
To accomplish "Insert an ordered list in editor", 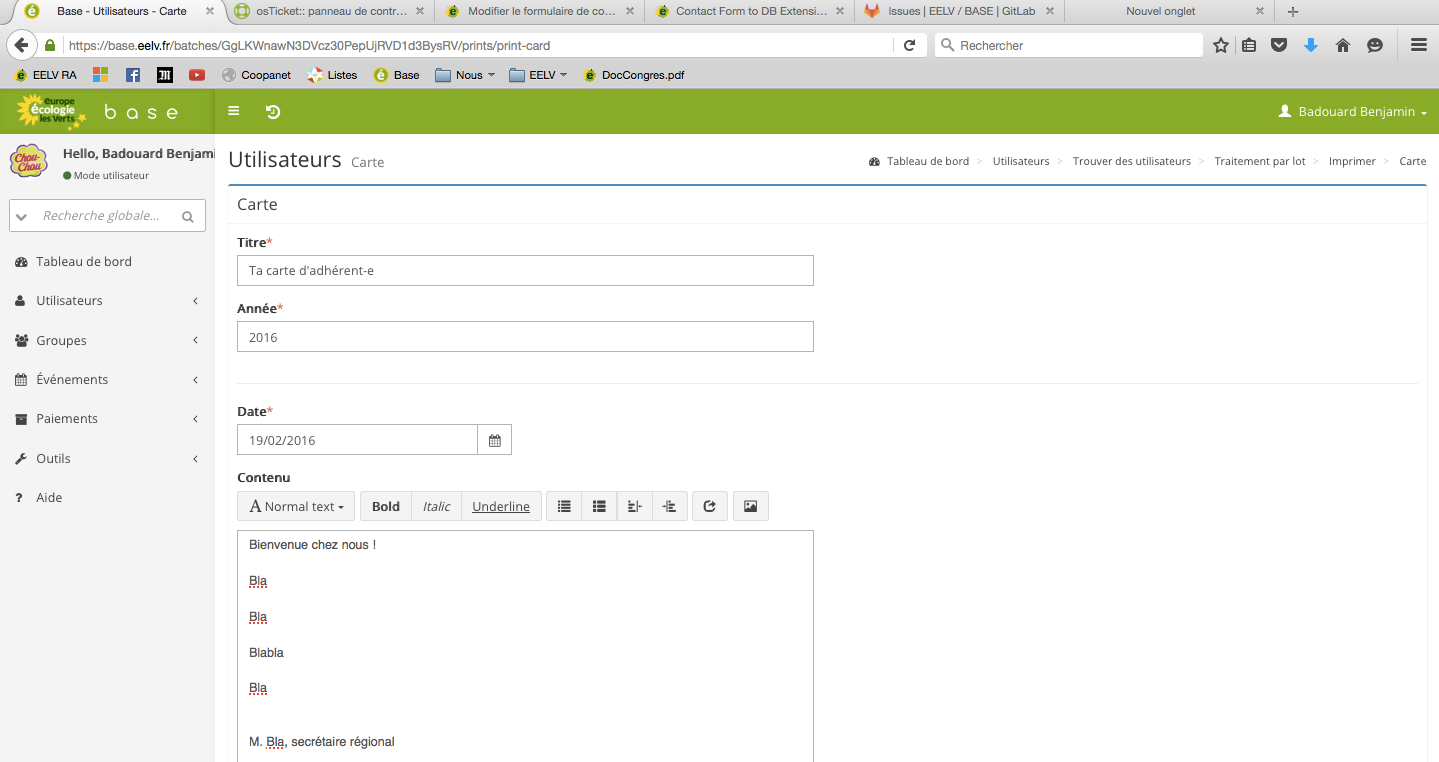I will pos(599,506).
